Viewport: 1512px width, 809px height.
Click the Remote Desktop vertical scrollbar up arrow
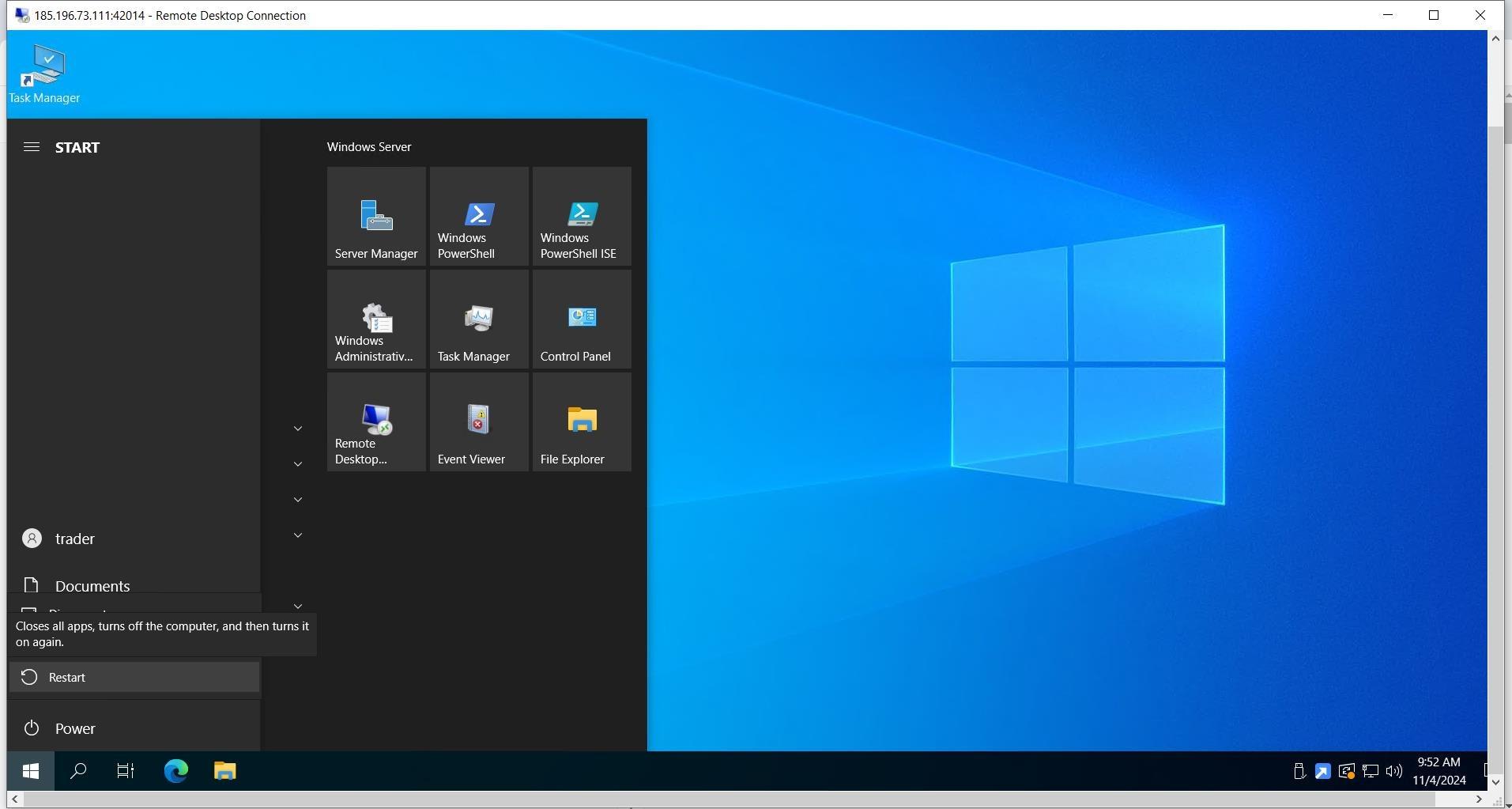pos(1495,38)
